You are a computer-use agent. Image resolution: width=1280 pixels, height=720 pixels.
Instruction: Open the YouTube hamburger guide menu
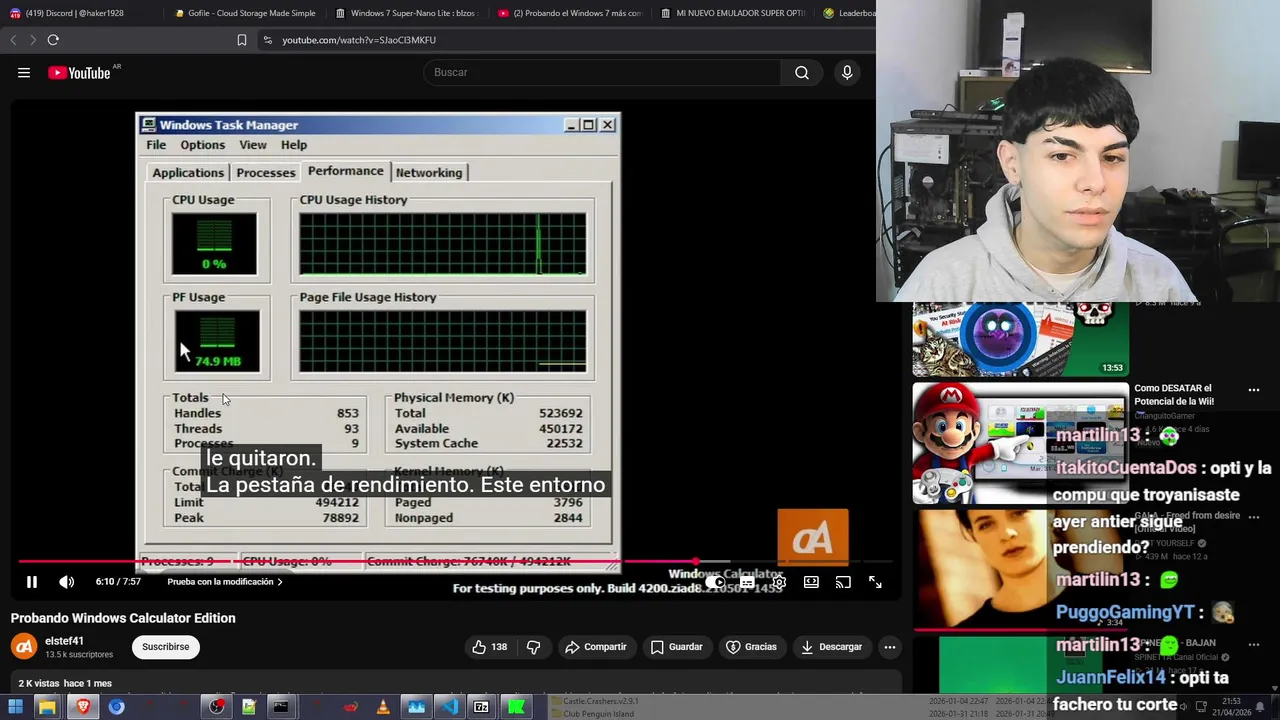click(24, 72)
